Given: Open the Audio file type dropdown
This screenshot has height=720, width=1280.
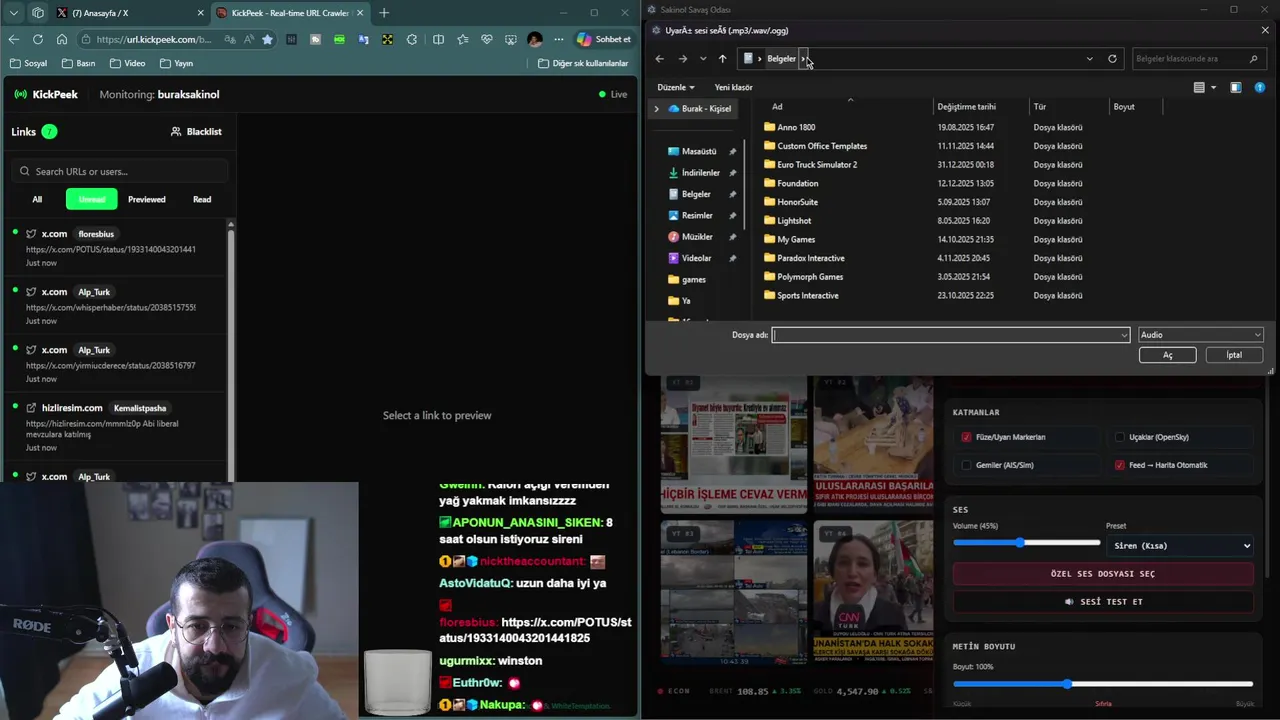Looking at the screenshot, I should (x=1200, y=335).
